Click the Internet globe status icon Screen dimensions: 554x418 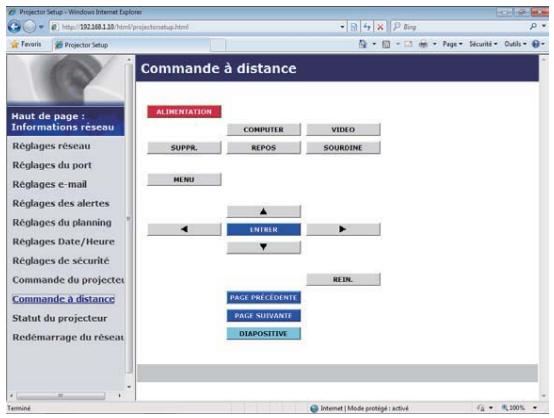coord(314,408)
